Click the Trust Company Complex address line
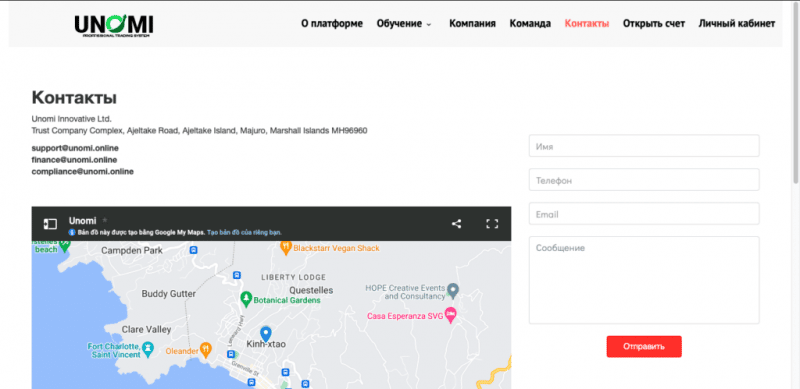This screenshot has width=800, height=389. tap(199, 131)
